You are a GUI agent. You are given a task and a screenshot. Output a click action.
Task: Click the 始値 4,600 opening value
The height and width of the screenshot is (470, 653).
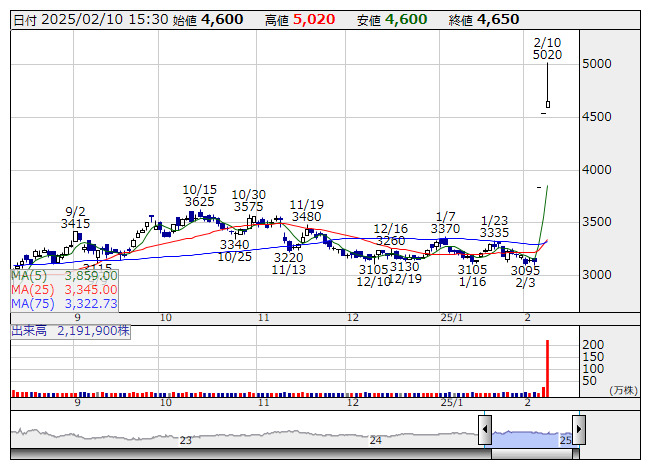point(221,19)
